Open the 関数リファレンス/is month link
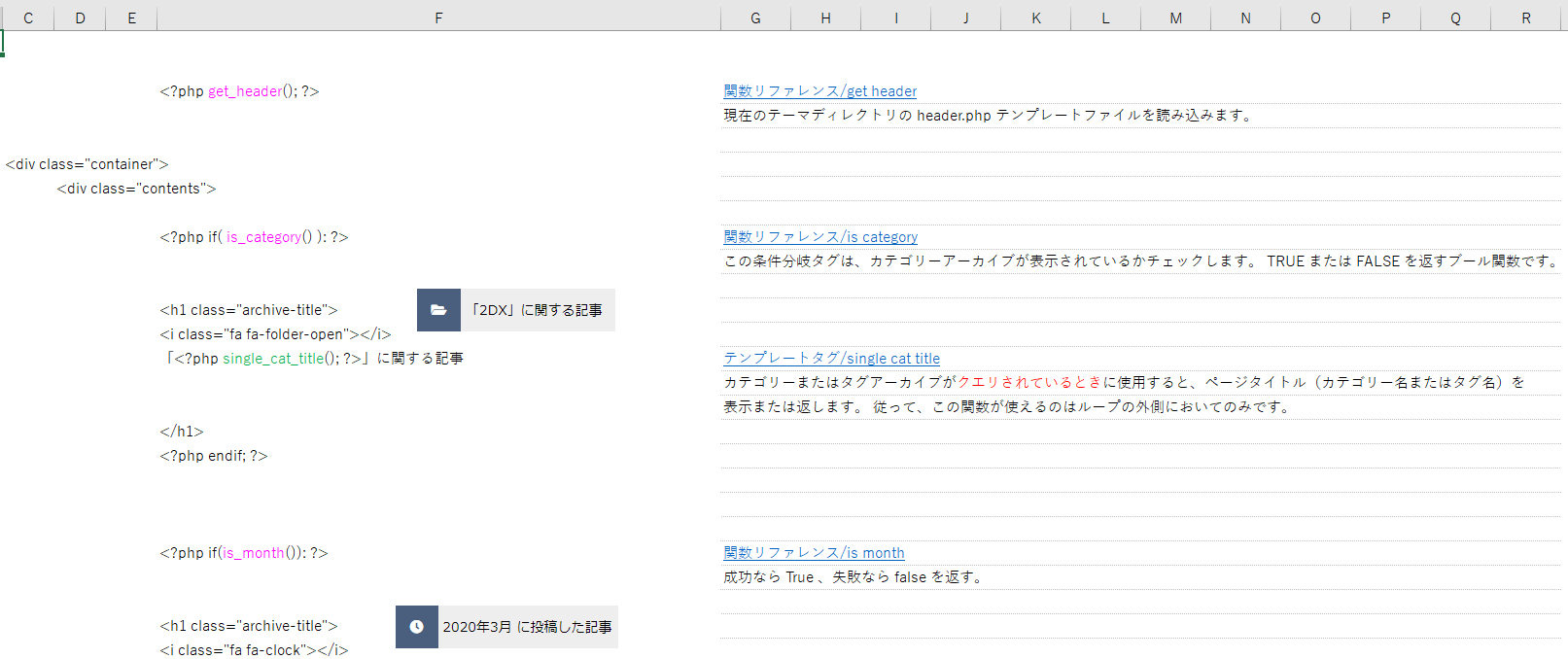This screenshot has width=1568, height=659. tap(814, 553)
